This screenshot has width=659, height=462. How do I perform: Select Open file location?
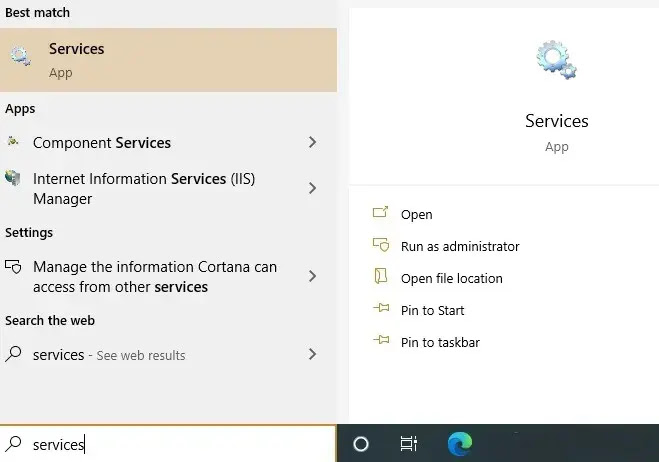coord(451,278)
